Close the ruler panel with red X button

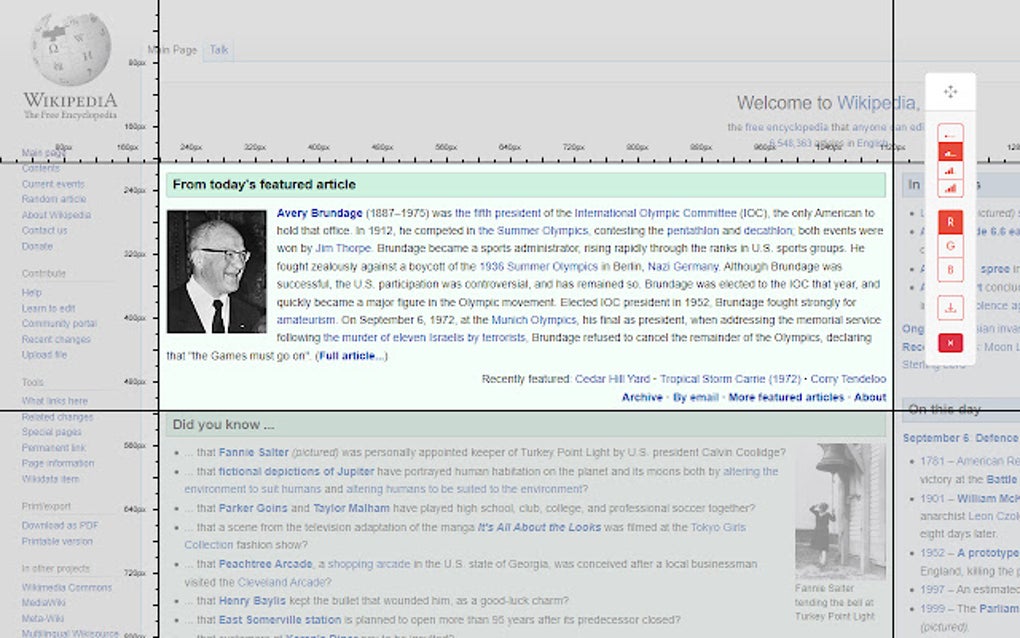pyautogui.click(x=950, y=343)
